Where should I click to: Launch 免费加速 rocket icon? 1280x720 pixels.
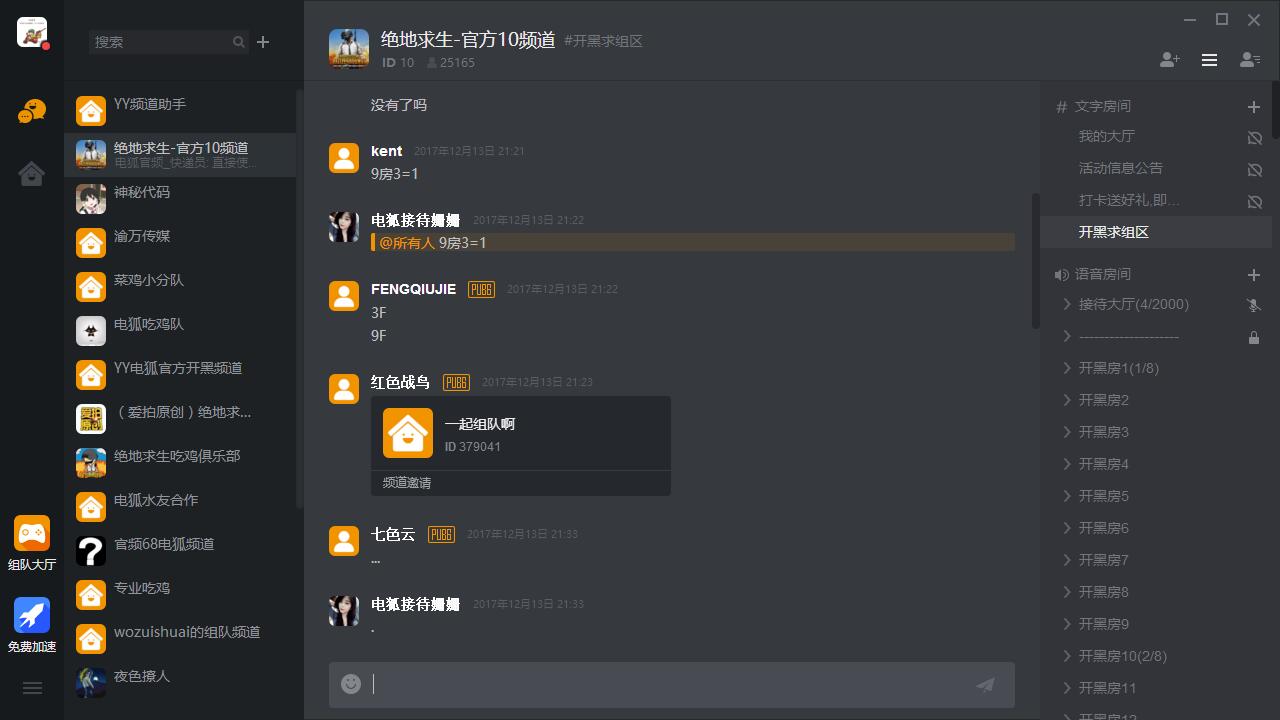[x=32, y=616]
